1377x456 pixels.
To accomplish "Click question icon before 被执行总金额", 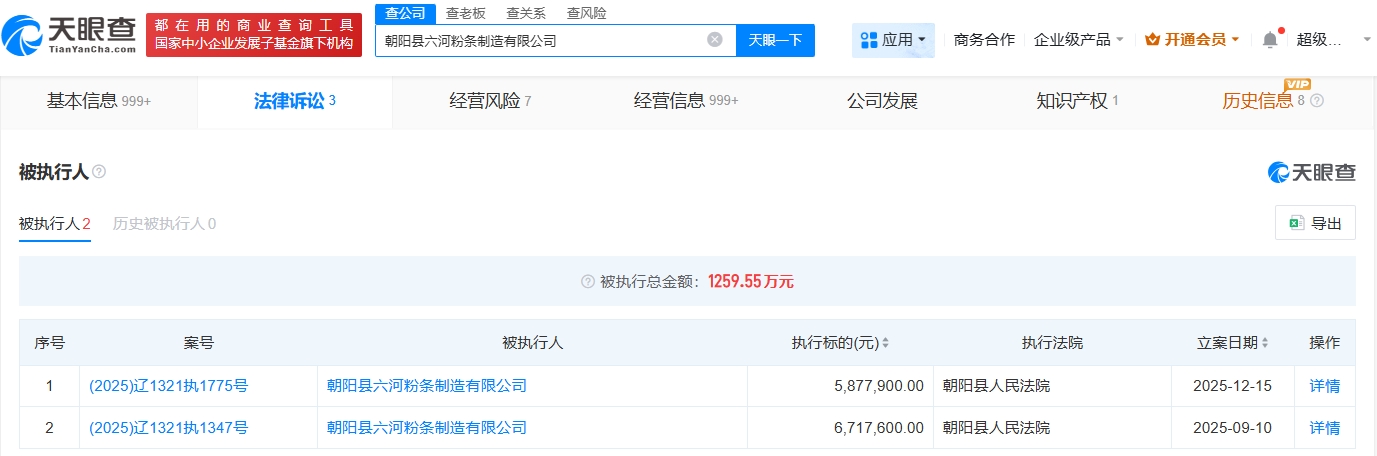I will pos(588,282).
